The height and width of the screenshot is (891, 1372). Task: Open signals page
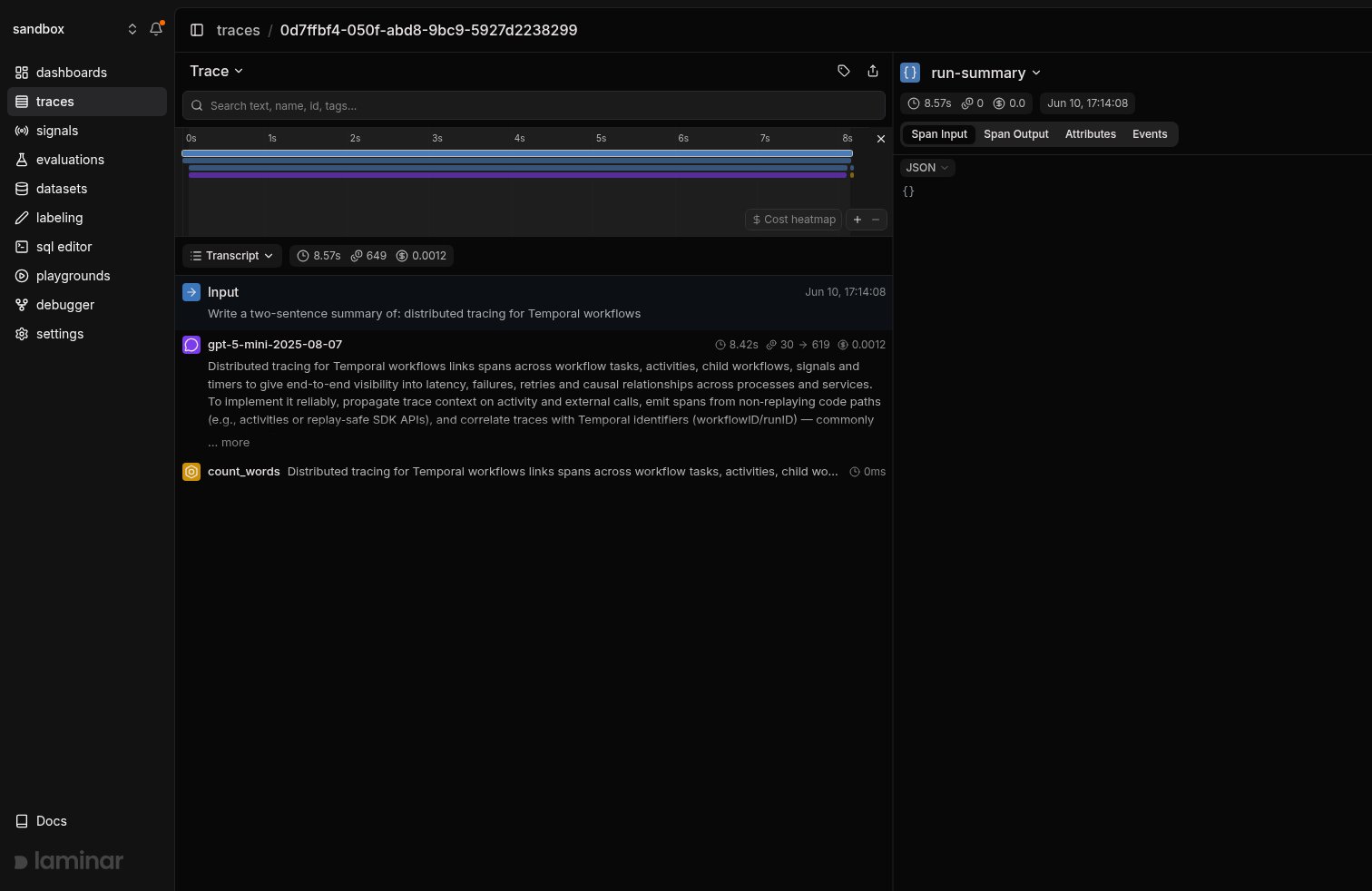click(x=87, y=131)
